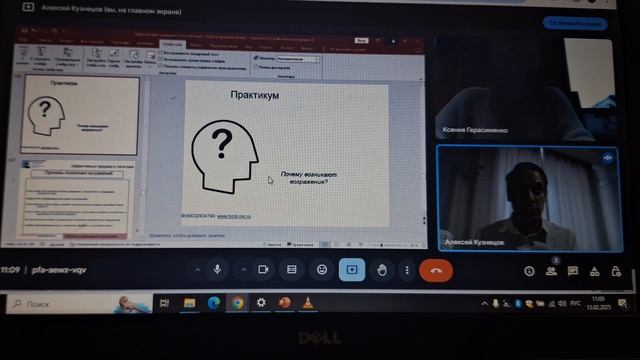Open the Монитор dropdown list
Viewport: 640px width, 360px height.
298,59
